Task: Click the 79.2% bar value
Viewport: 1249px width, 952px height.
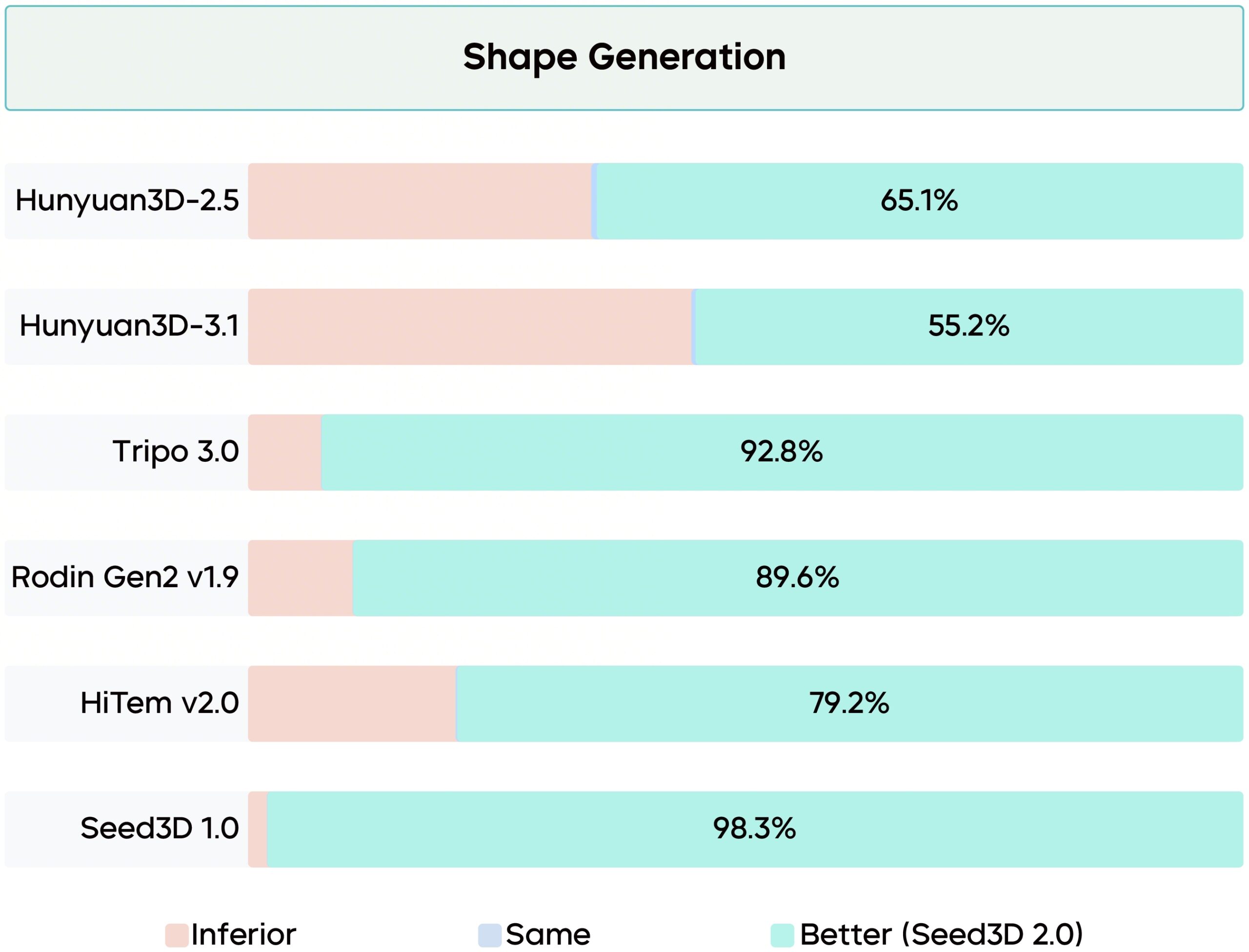Action: pyautogui.click(x=849, y=703)
